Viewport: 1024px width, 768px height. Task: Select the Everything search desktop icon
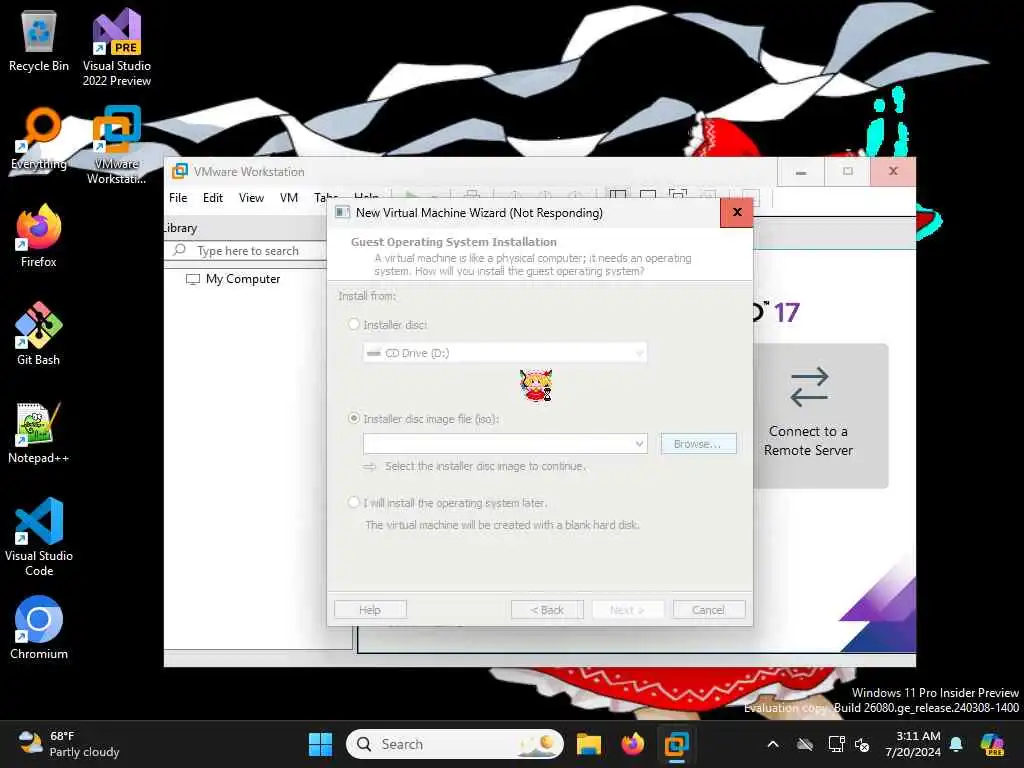point(39,138)
